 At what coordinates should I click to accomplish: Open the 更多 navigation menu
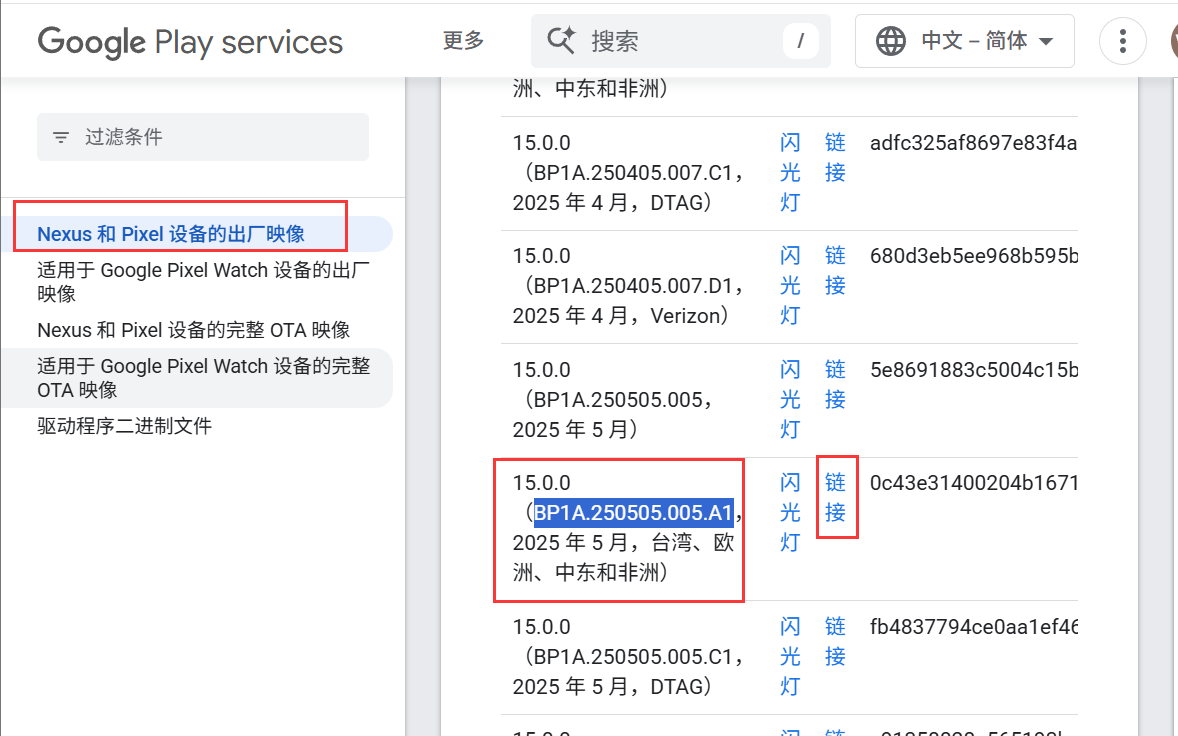pyautogui.click(x=463, y=41)
